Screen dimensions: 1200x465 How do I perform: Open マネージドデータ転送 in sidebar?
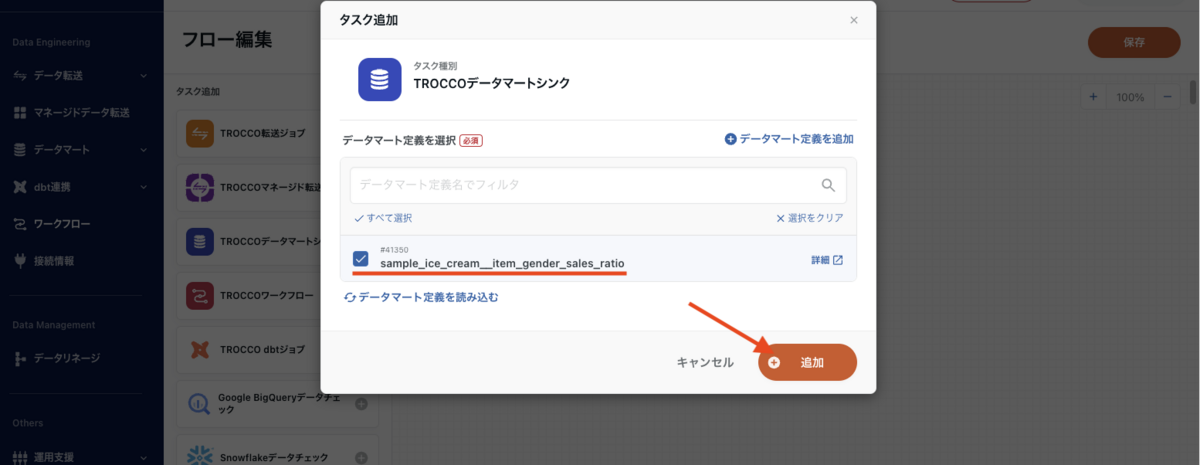click(82, 113)
